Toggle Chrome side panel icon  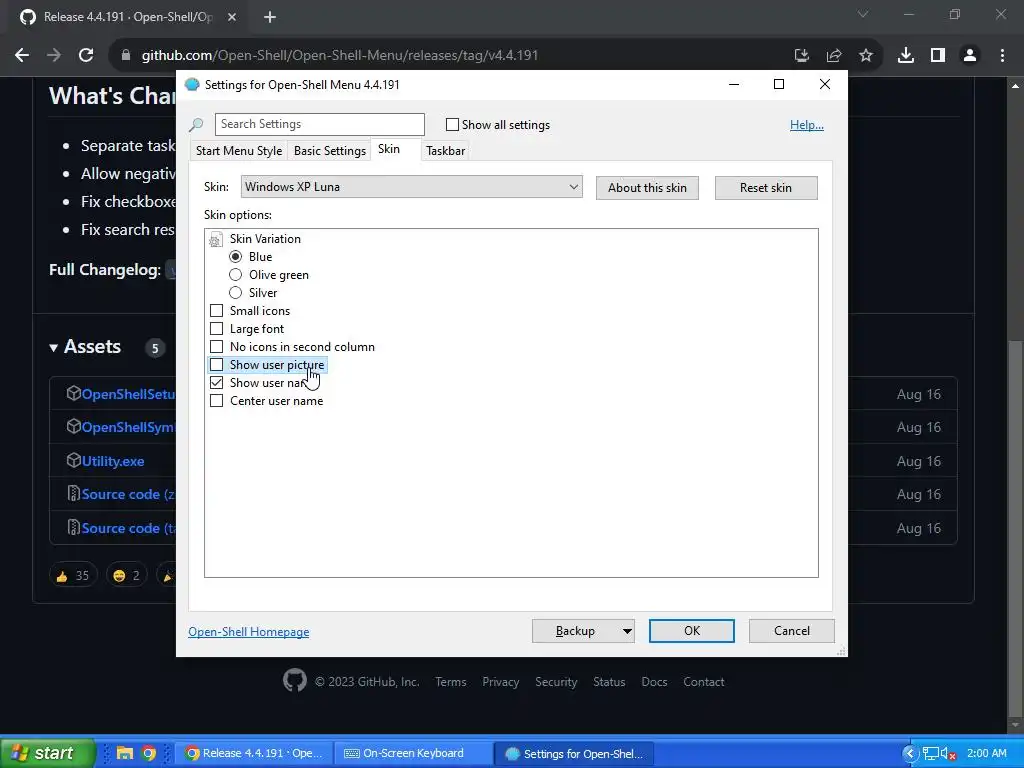(938, 56)
